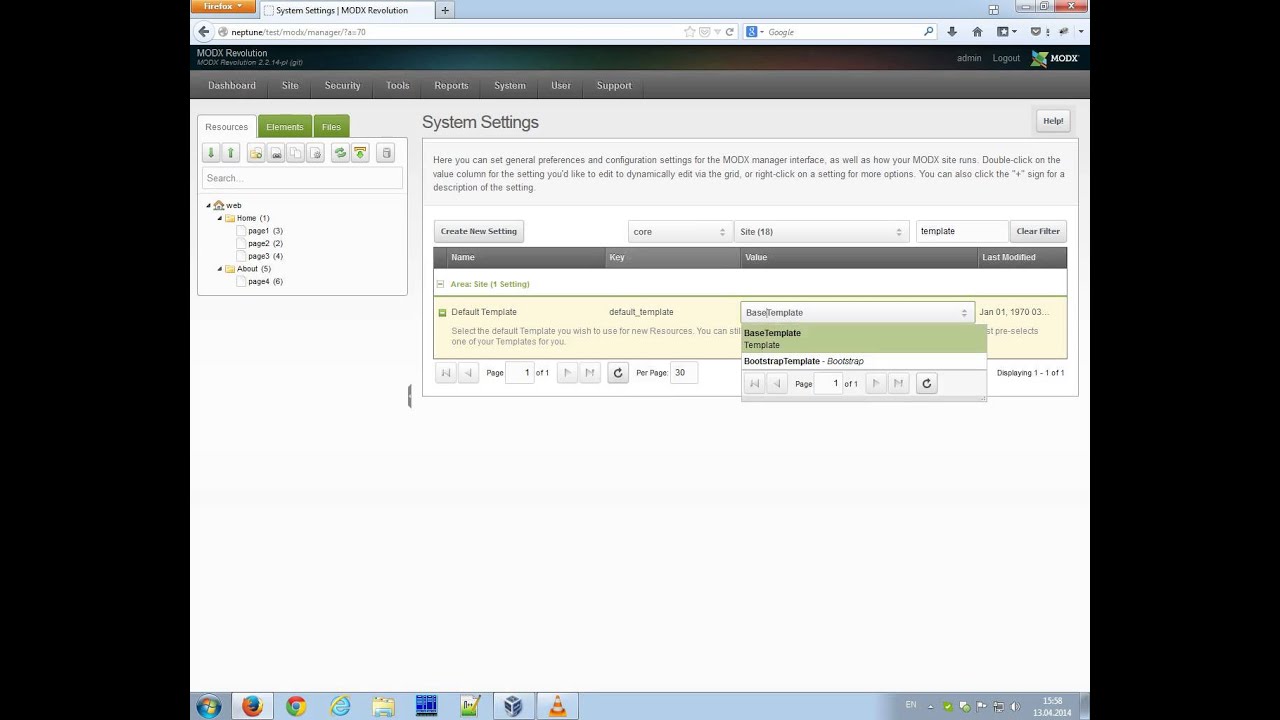Go to previous page of settings grid
This screenshot has width=1280, height=720.
click(x=468, y=373)
